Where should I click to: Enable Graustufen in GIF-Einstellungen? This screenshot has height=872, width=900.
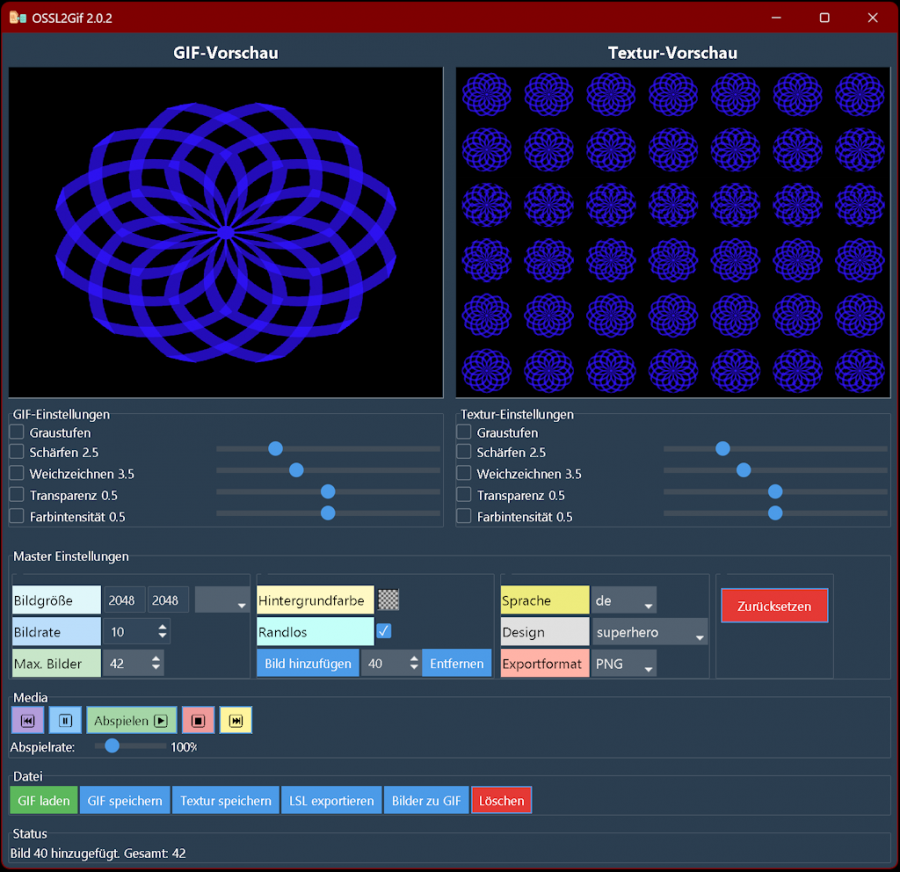[x=17, y=432]
